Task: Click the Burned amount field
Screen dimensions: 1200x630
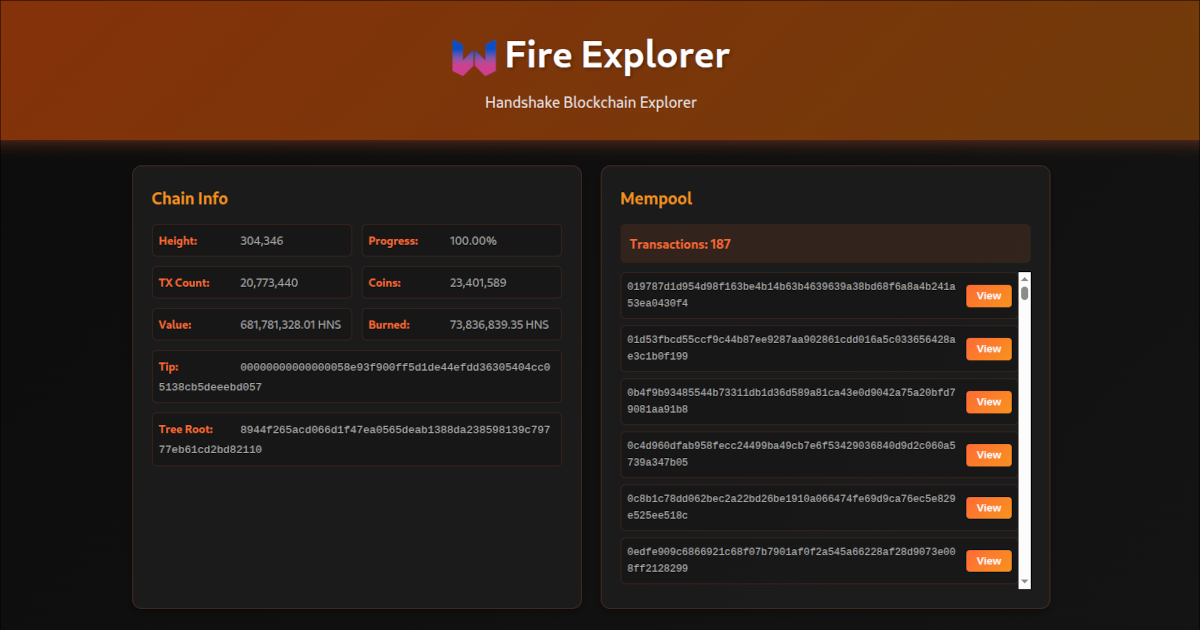Action: (x=499, y=325)
